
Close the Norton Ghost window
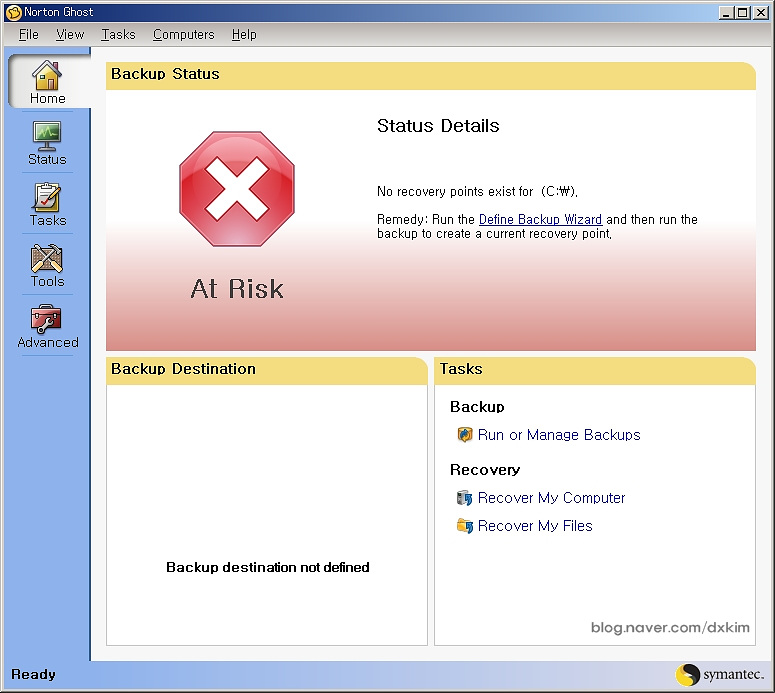tap(760, 13)
